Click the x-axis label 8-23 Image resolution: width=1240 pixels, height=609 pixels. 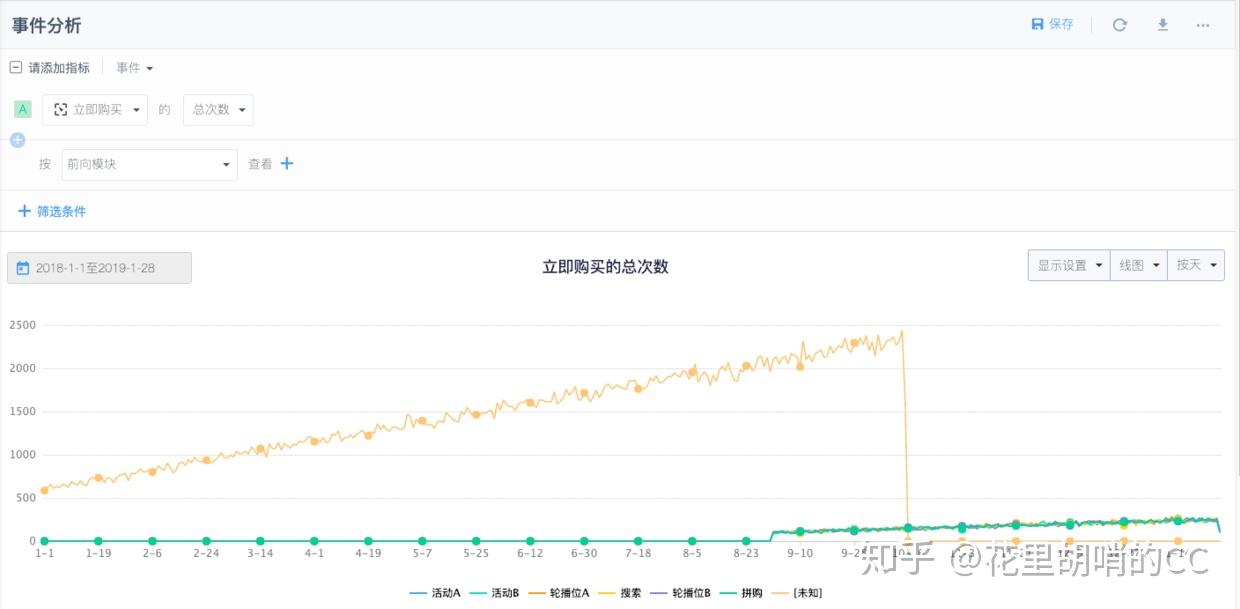746,553
